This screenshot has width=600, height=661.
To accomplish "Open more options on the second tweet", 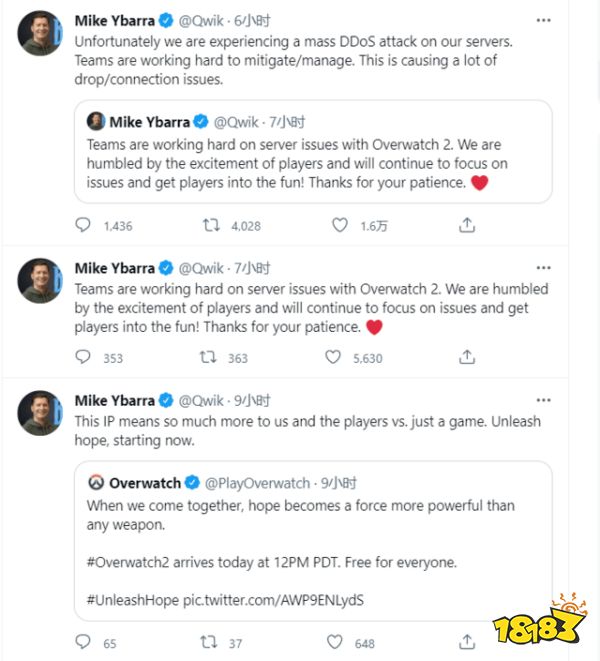I will pos(543,268).
